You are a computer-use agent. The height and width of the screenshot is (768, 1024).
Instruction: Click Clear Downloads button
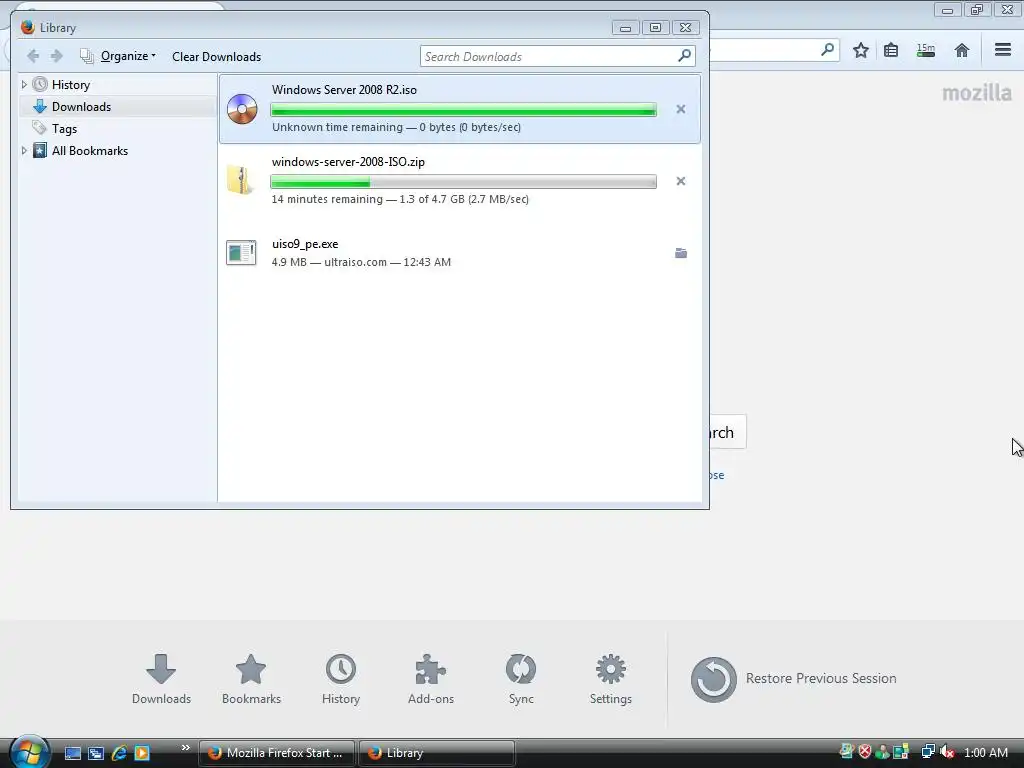(216, 57)
